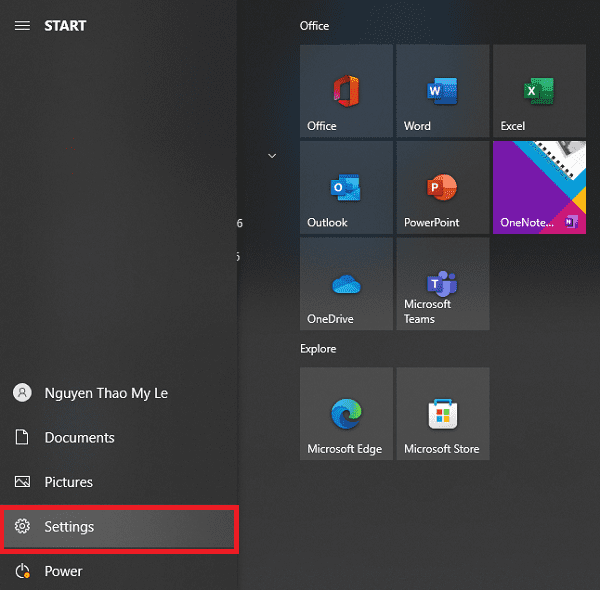
Task: Open account menu for Nguyen Thao My Le
Action: 119,393
